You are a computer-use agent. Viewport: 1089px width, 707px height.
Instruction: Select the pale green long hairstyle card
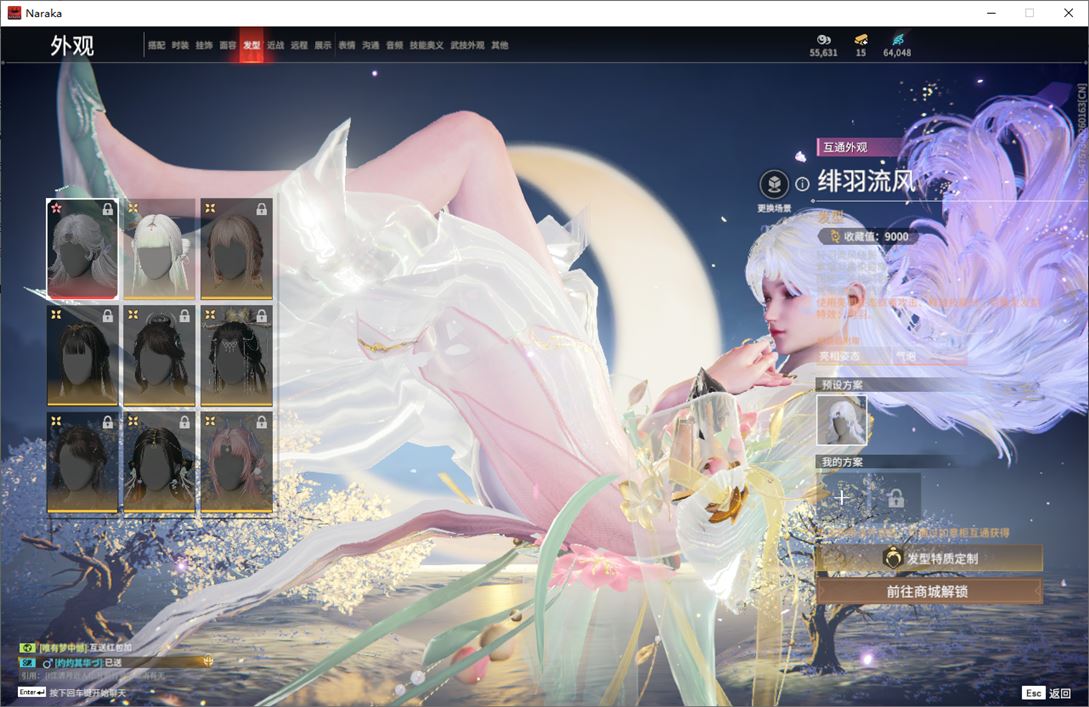(159, 249)
